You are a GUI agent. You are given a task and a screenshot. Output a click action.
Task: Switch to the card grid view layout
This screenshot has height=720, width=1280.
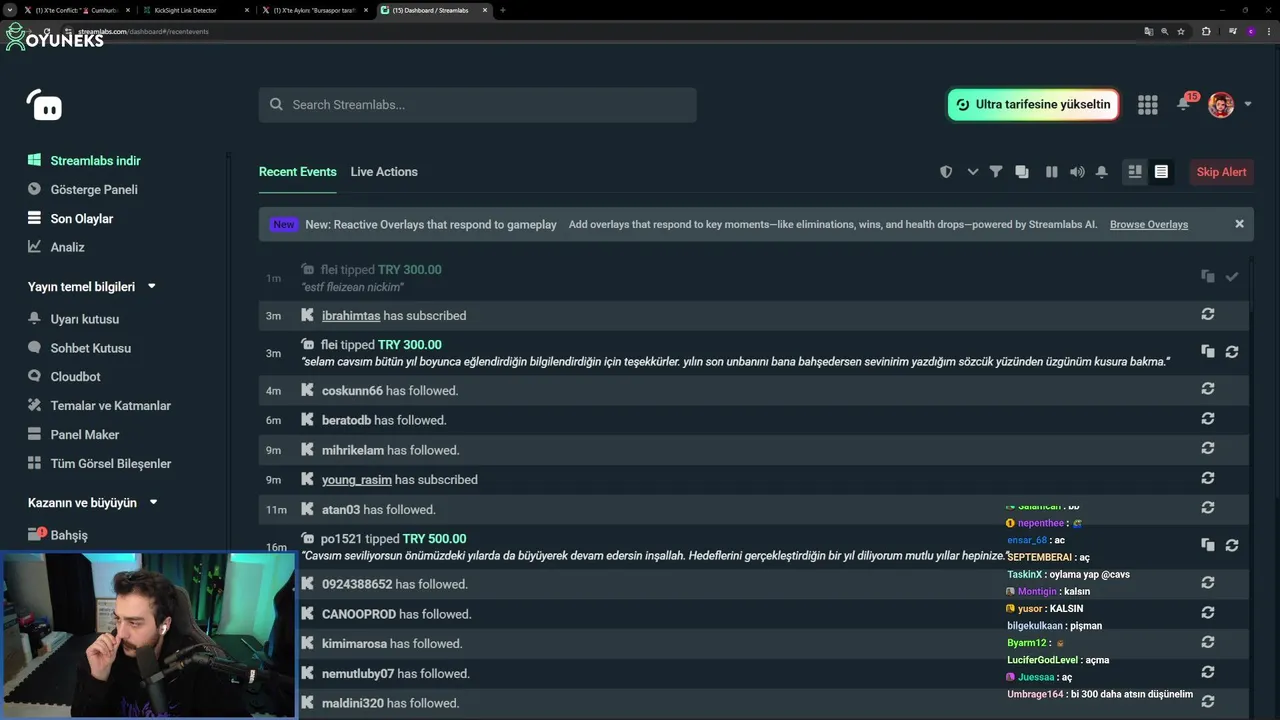1135,172
